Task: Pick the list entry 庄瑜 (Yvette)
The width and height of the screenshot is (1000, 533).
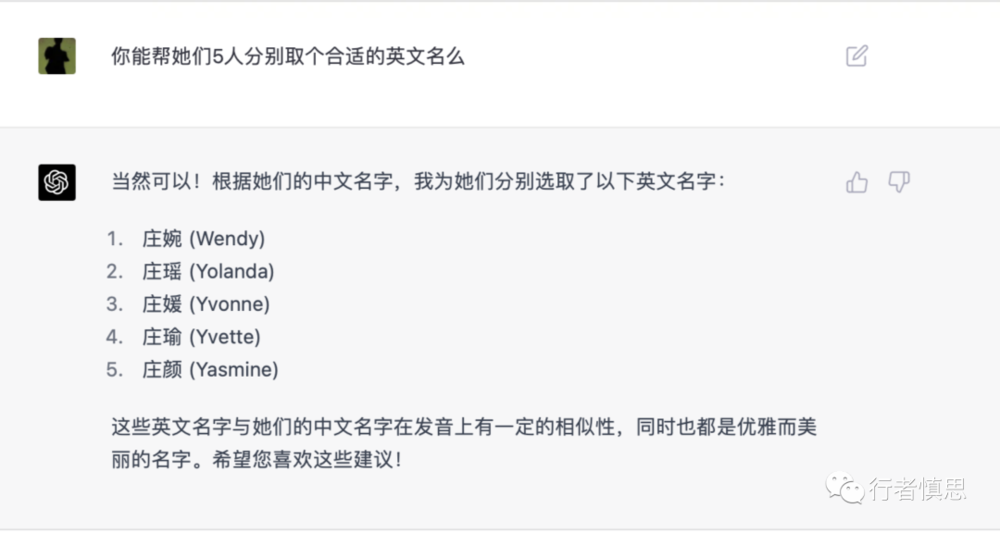Action: tap(201, 337)
